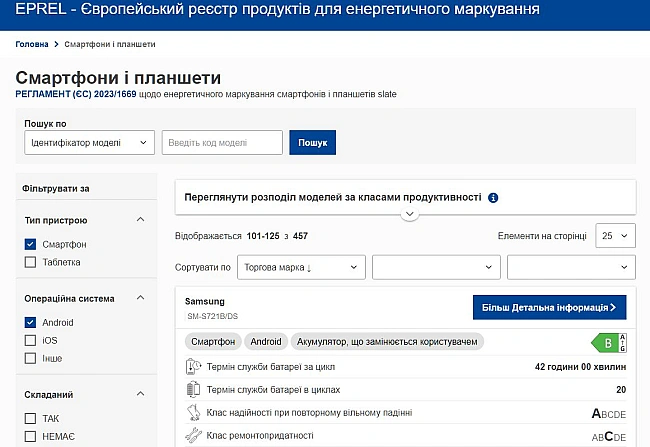Click the 42 години 00 хвилин value
Viewport: 650px width, 447px height.
[580, 367]
